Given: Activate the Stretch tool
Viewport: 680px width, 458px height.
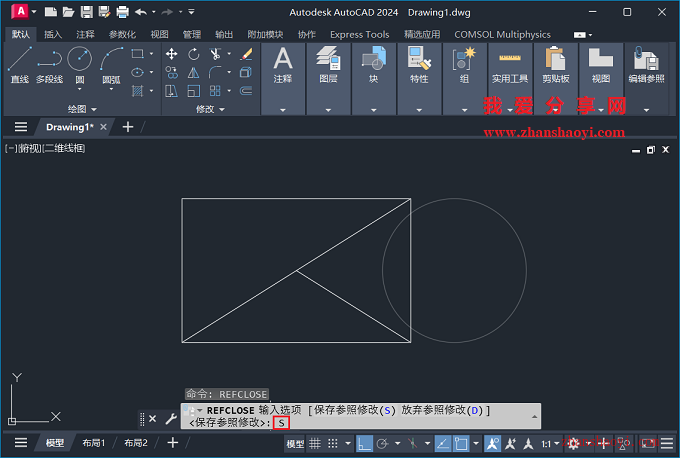Looking at the screenshot, I should [x=172, y=91].
